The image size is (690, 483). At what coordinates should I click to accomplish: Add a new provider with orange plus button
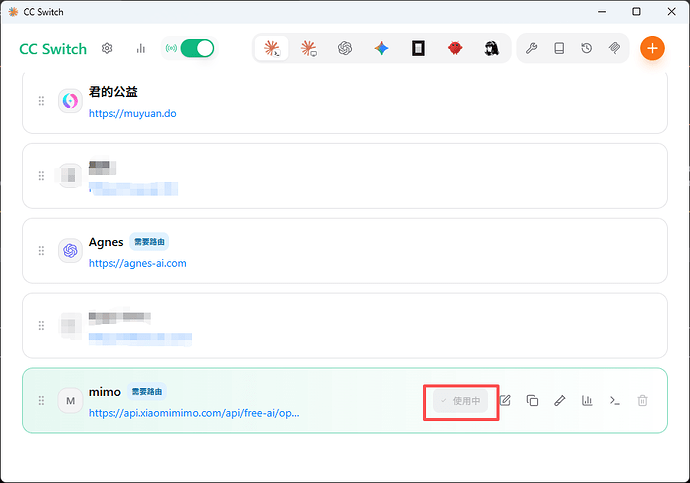[652, 48]
